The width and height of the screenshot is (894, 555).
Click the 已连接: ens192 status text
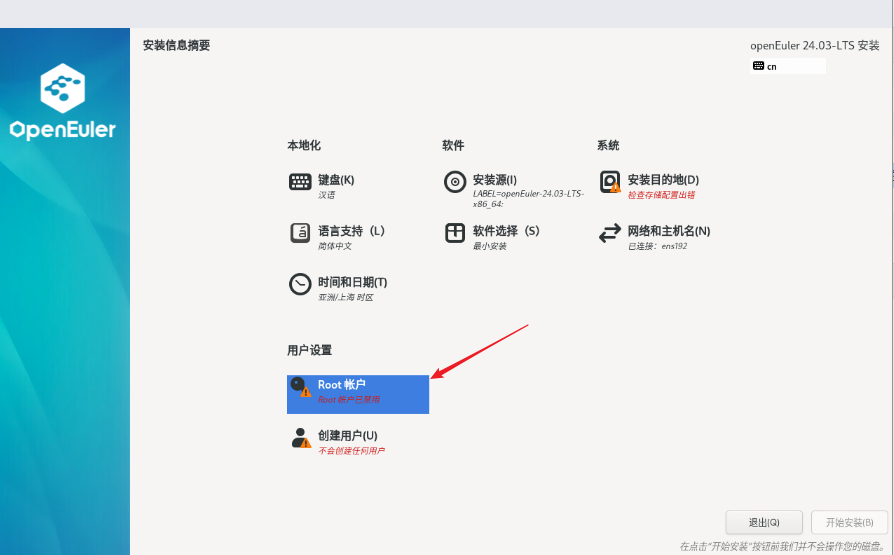657,246
